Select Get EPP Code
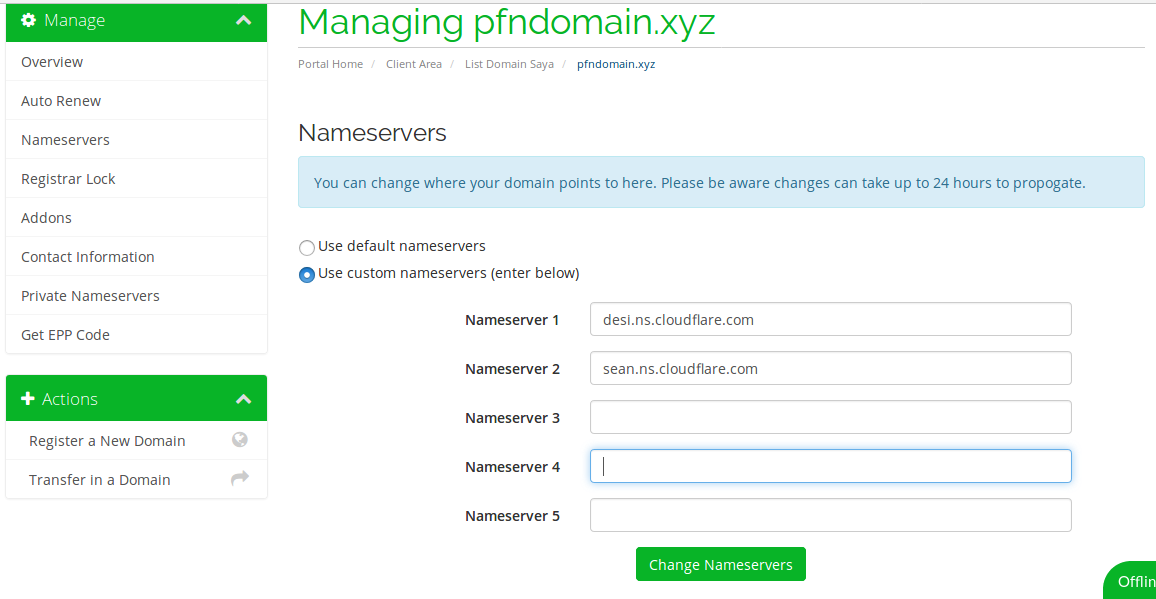The height and width of the screenshot is (599, 1156). [x=136, y=335]
